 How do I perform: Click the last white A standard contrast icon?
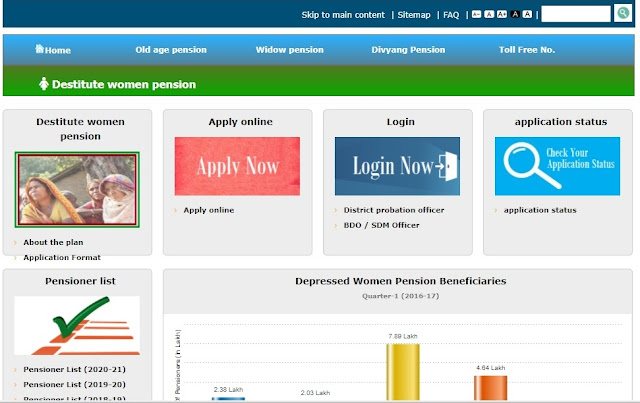click(x=527, y=14)
